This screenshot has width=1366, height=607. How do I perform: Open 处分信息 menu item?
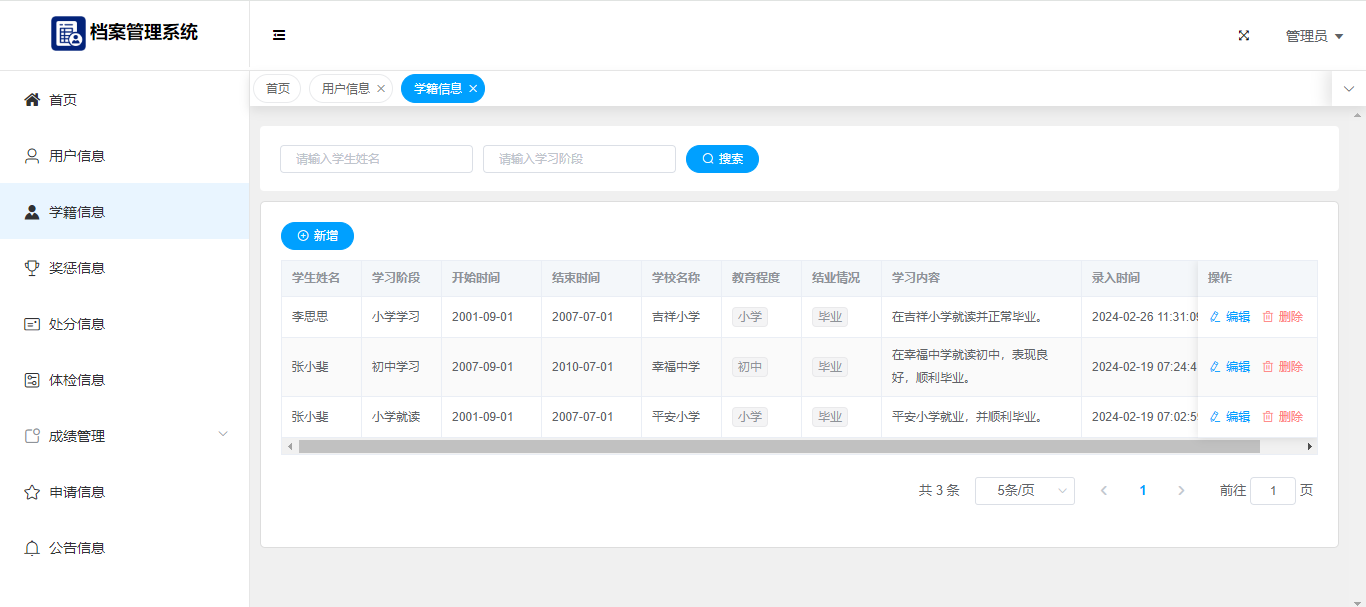click(x=77, y=324)
